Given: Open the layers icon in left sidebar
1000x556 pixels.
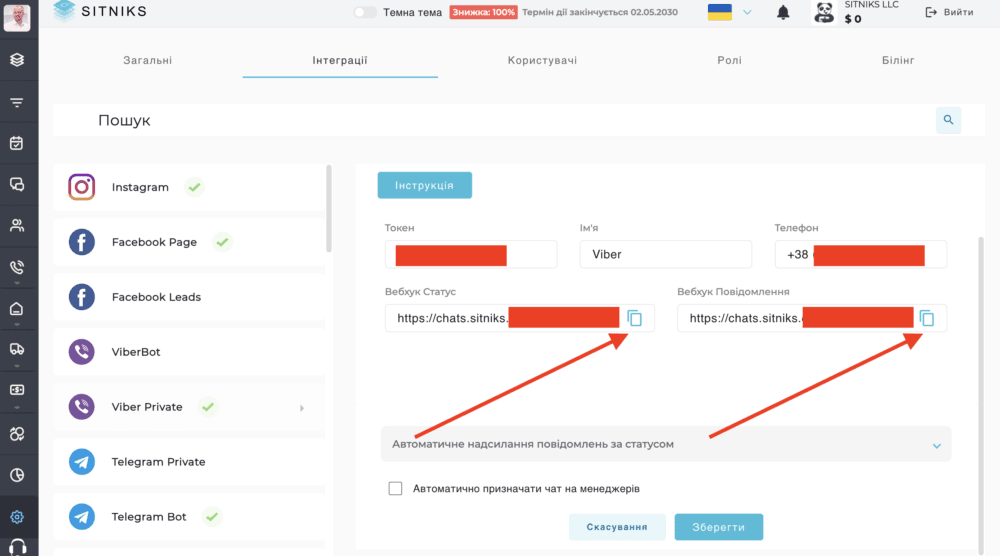Looking at the screenshot, I should [x=17, y=59].
